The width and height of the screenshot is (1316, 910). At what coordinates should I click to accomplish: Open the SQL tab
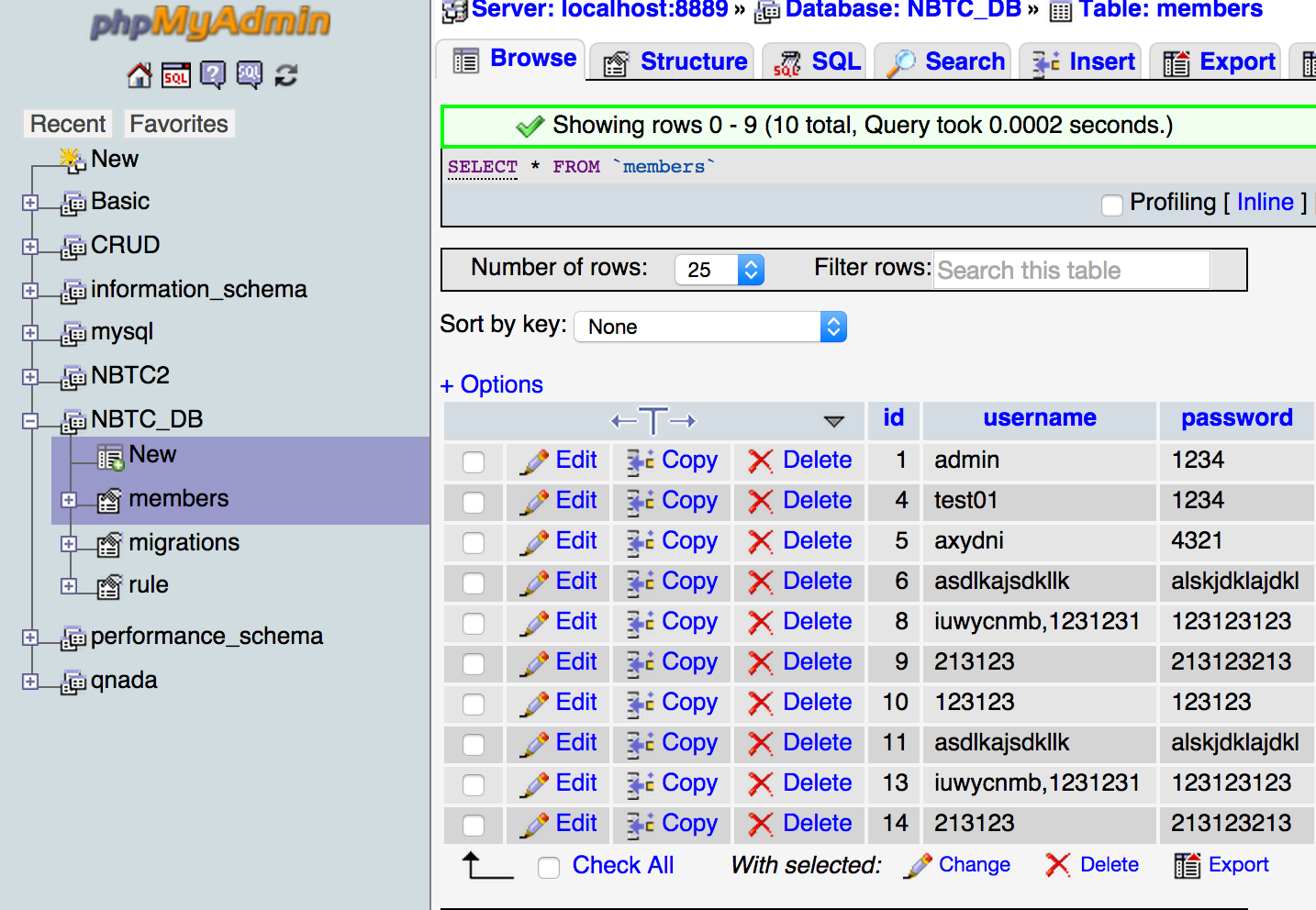coord(815,62)
